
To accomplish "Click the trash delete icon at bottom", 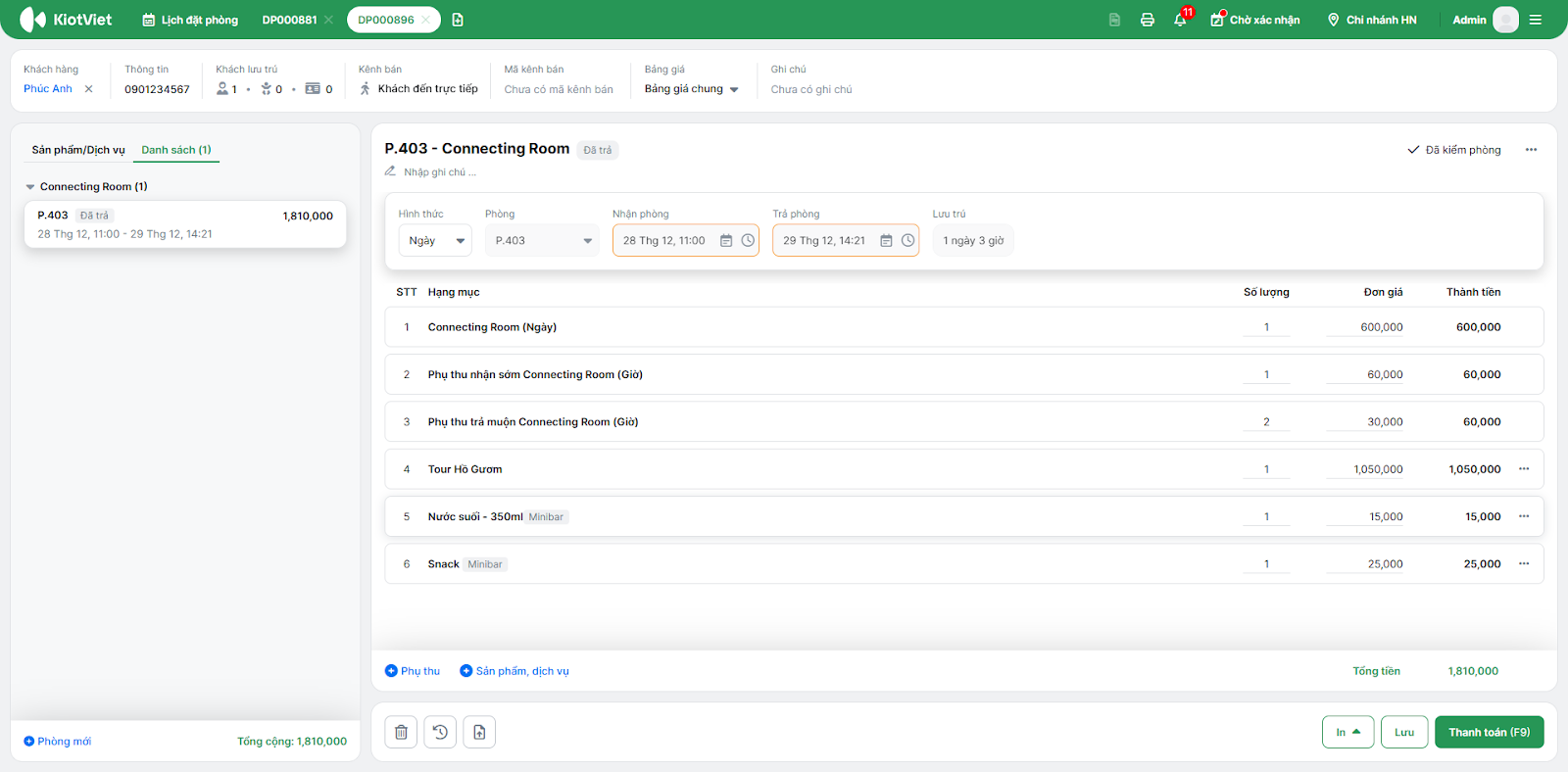I will coord(401,732).
